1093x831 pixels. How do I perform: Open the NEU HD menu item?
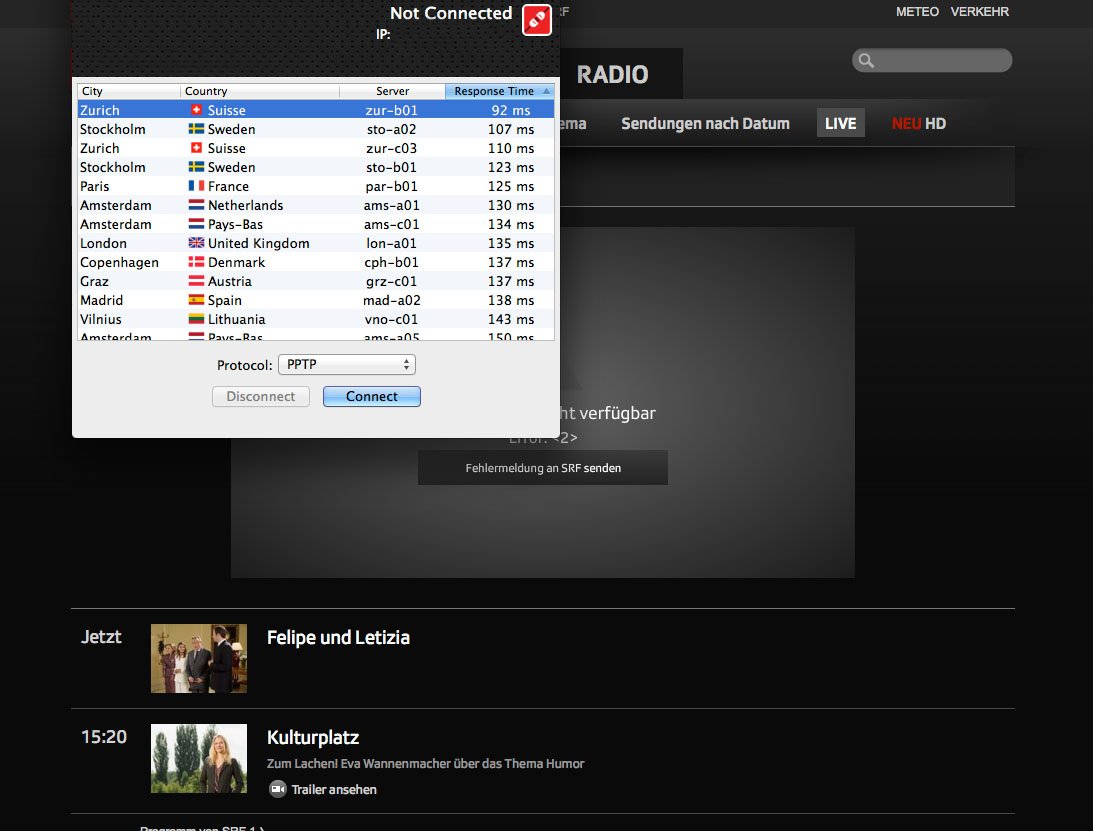point(919,123)
